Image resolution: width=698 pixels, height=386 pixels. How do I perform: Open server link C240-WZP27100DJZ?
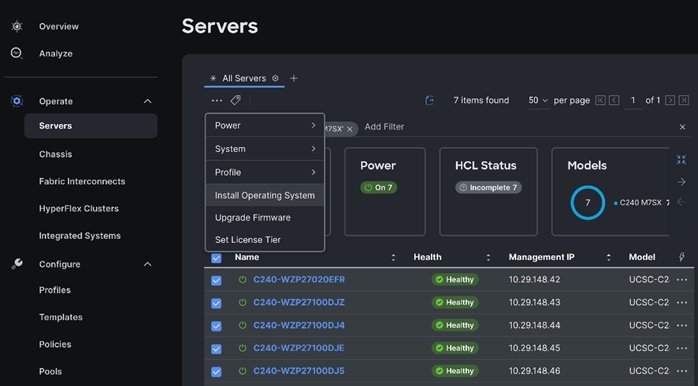coord(299,302)
